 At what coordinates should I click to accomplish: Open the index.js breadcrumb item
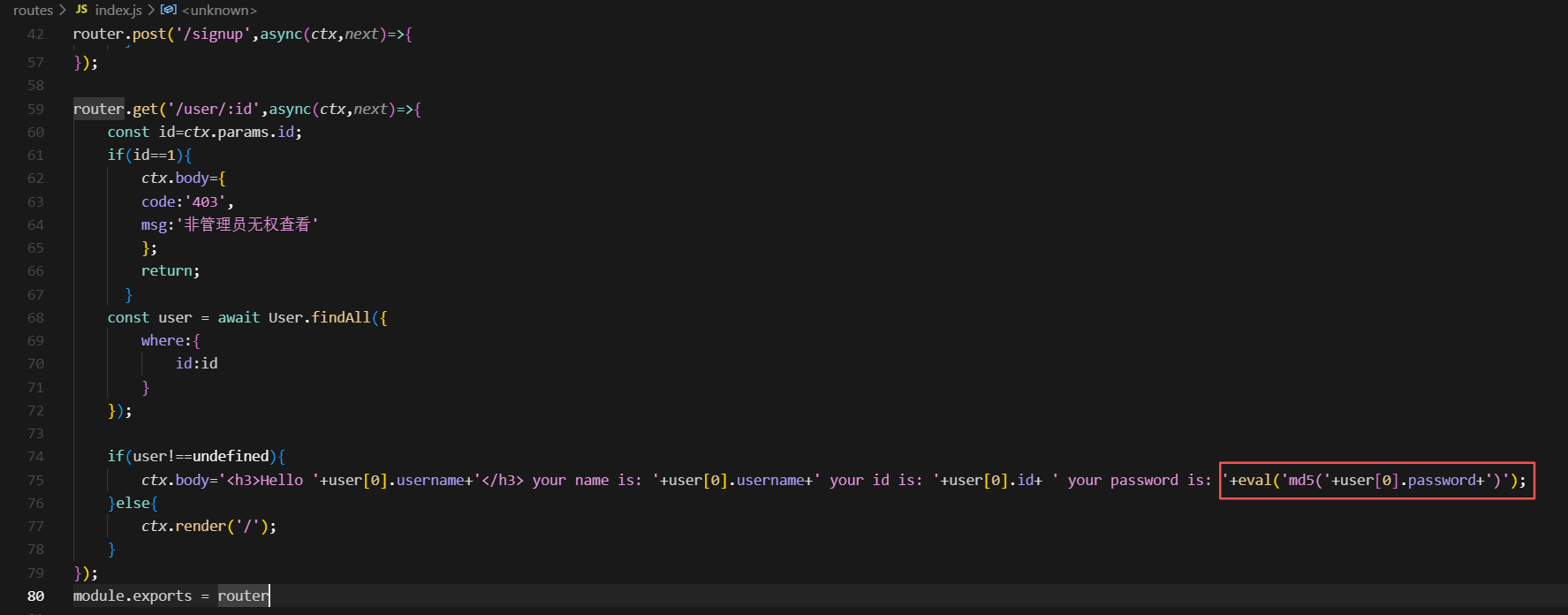point(117,10)
